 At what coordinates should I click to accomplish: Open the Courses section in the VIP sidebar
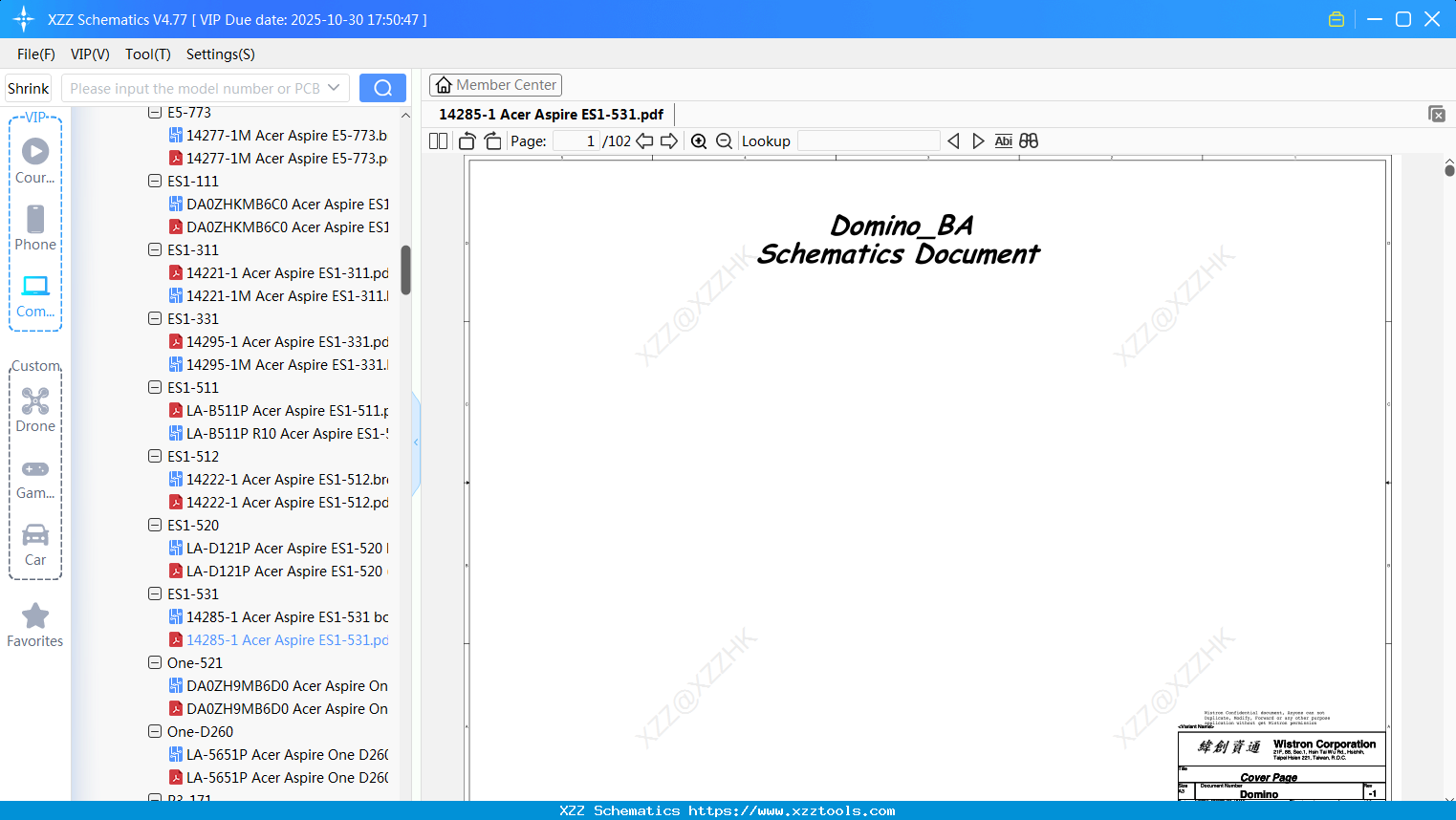[35, 161]
